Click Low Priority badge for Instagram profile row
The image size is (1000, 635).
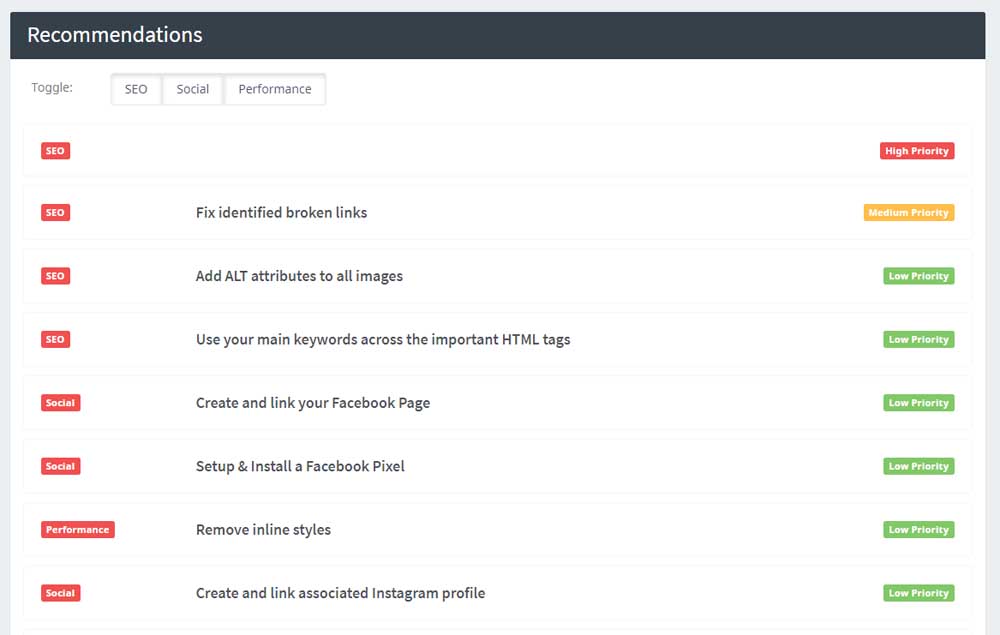pos(919,593)
